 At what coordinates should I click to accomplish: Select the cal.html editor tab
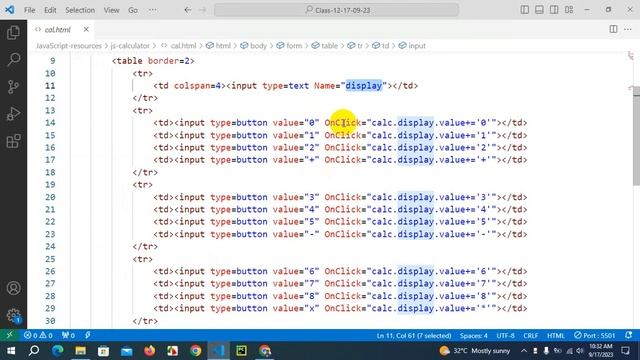point(61,29)
